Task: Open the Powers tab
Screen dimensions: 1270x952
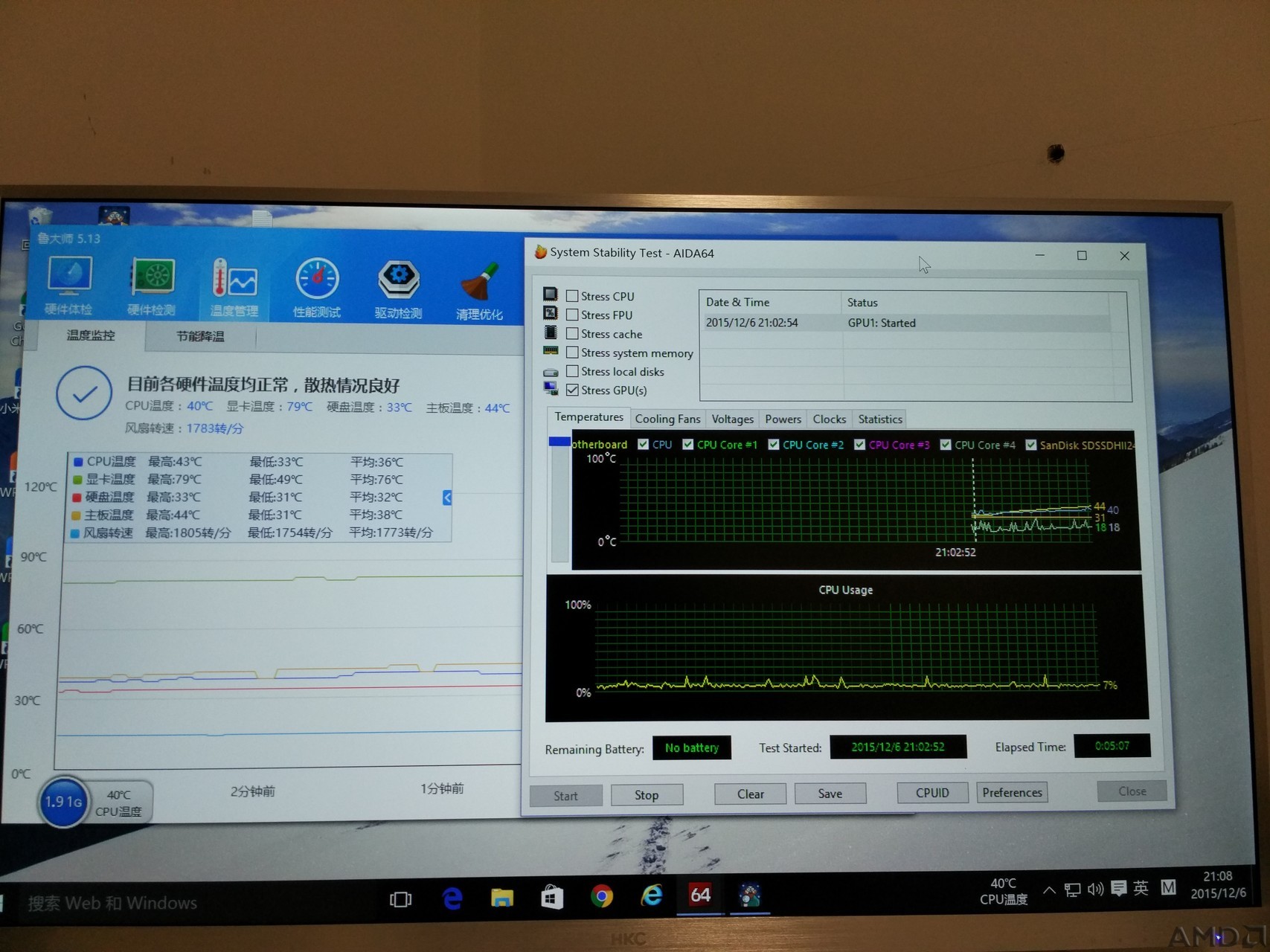Action: coord(783,419)
